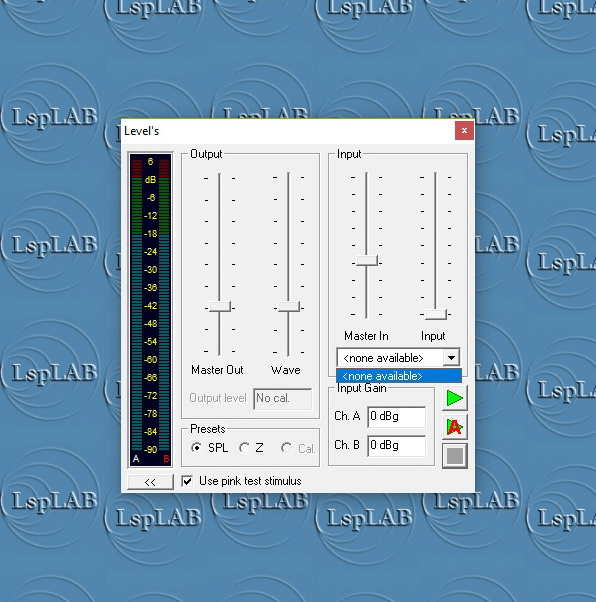This screenshot has width=596, height=602.
Task: Click the Wave slider handle
Action: coord(289,307)
